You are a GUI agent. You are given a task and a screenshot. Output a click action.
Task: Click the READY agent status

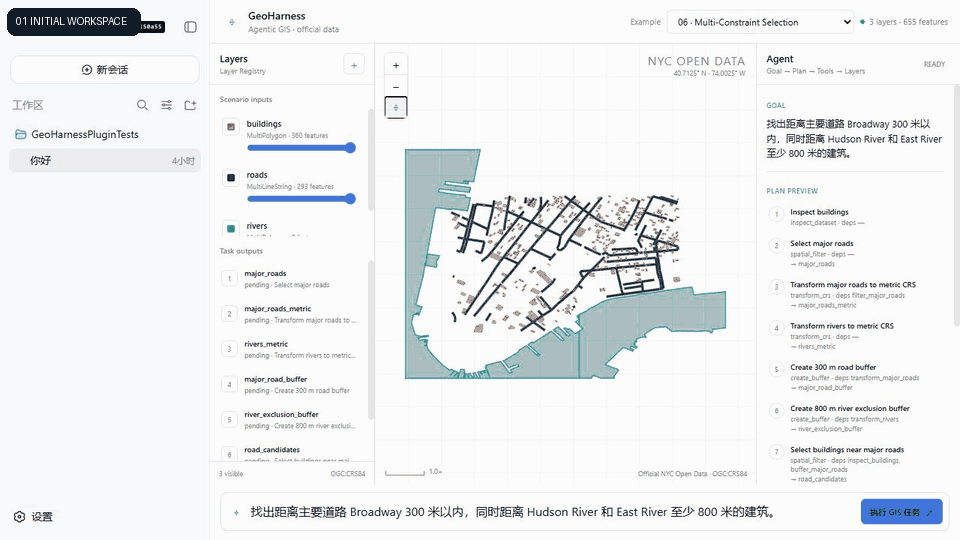pyautogui.click(x=934, y=64)
